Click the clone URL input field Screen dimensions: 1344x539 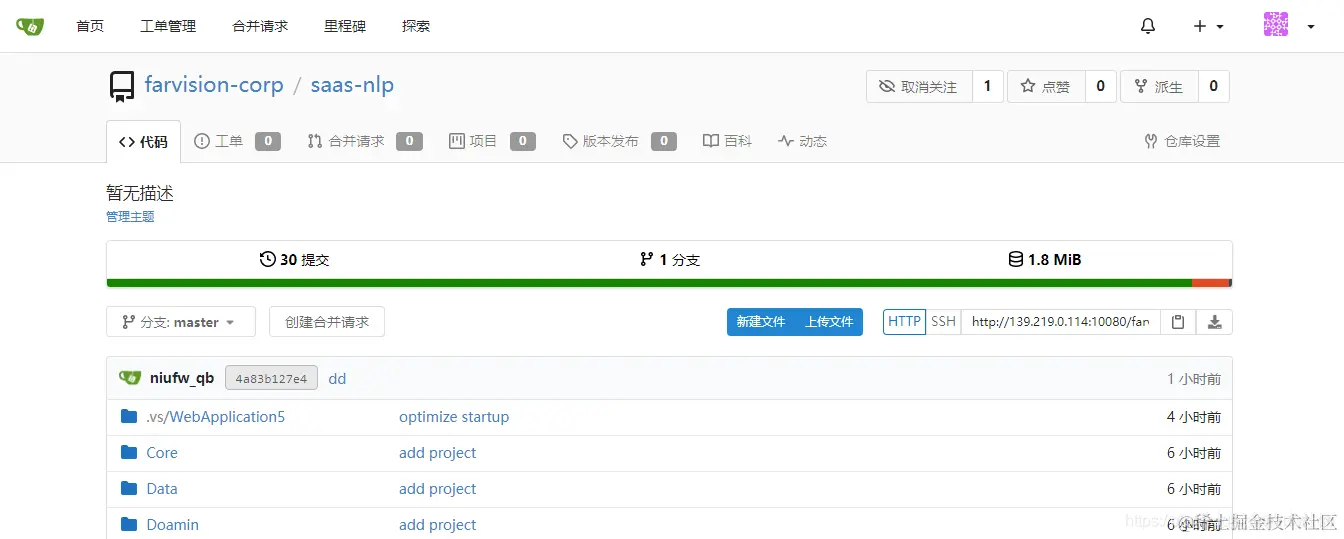pyautogui.click(x=1060, y=322)
